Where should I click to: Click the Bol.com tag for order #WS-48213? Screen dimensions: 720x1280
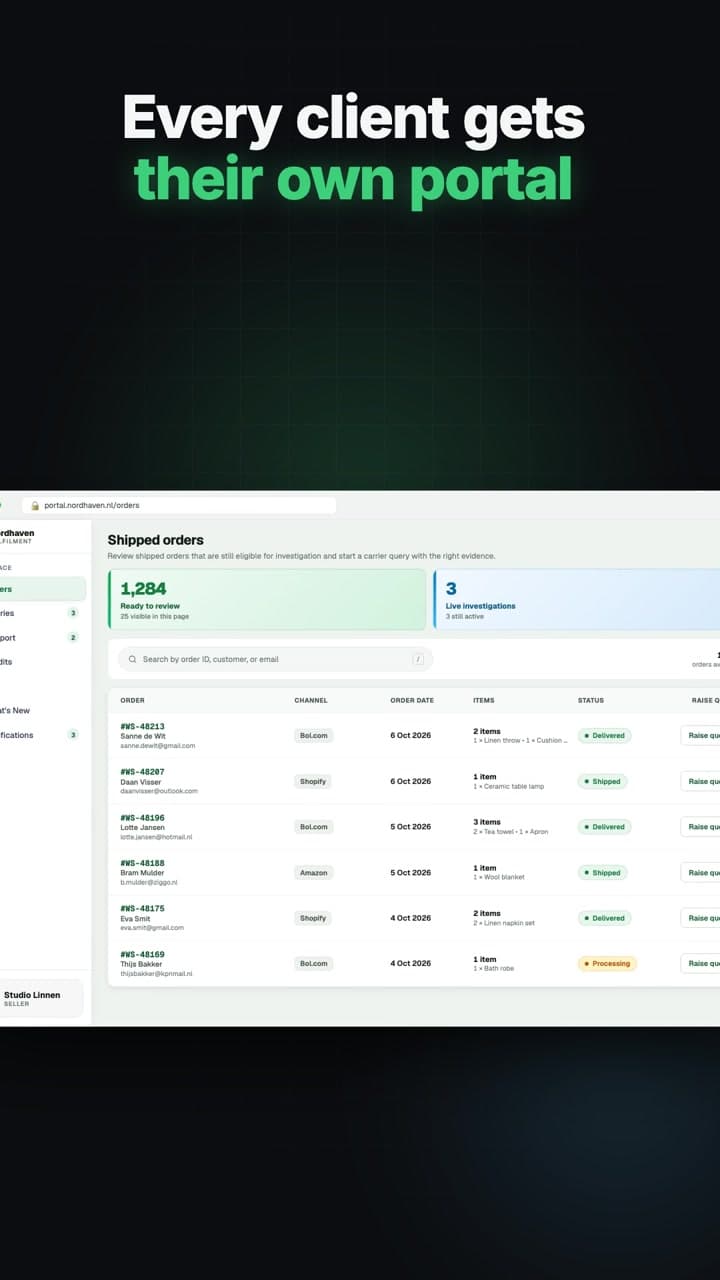pyautogui.click(x=313, y=735)
